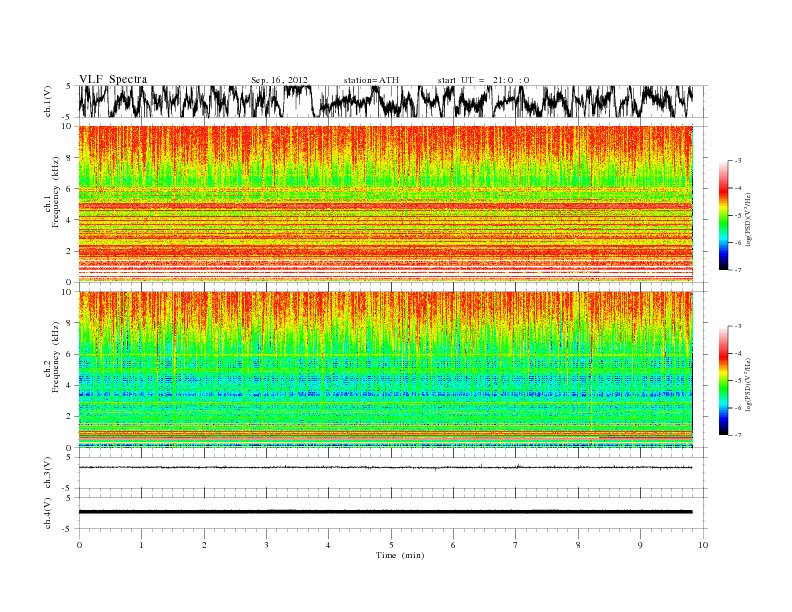Select the "Sep. 16, 2012" date text
This screenshot has width=792, height=612.
point(279,80)
